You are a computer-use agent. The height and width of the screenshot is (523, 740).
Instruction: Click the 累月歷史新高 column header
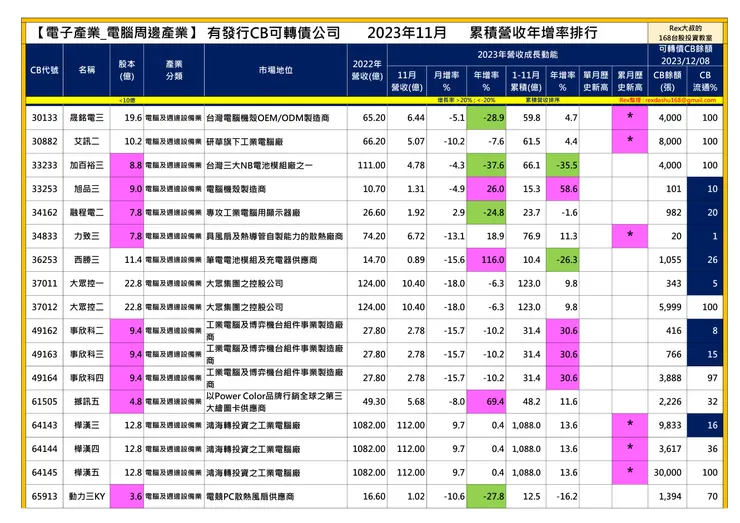pyautogui.click(x=630, y=81)
